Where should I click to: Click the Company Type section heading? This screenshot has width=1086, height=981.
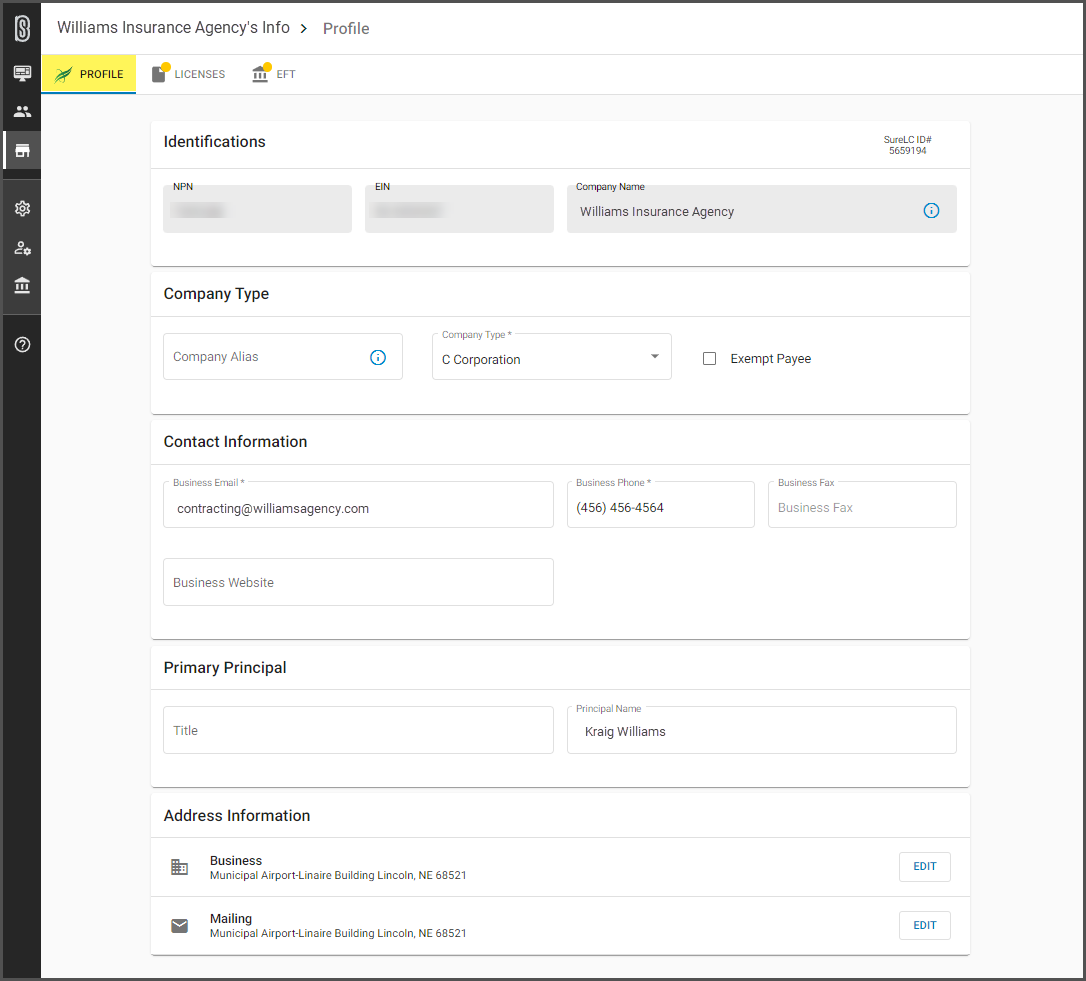click(x=216, y=294)
